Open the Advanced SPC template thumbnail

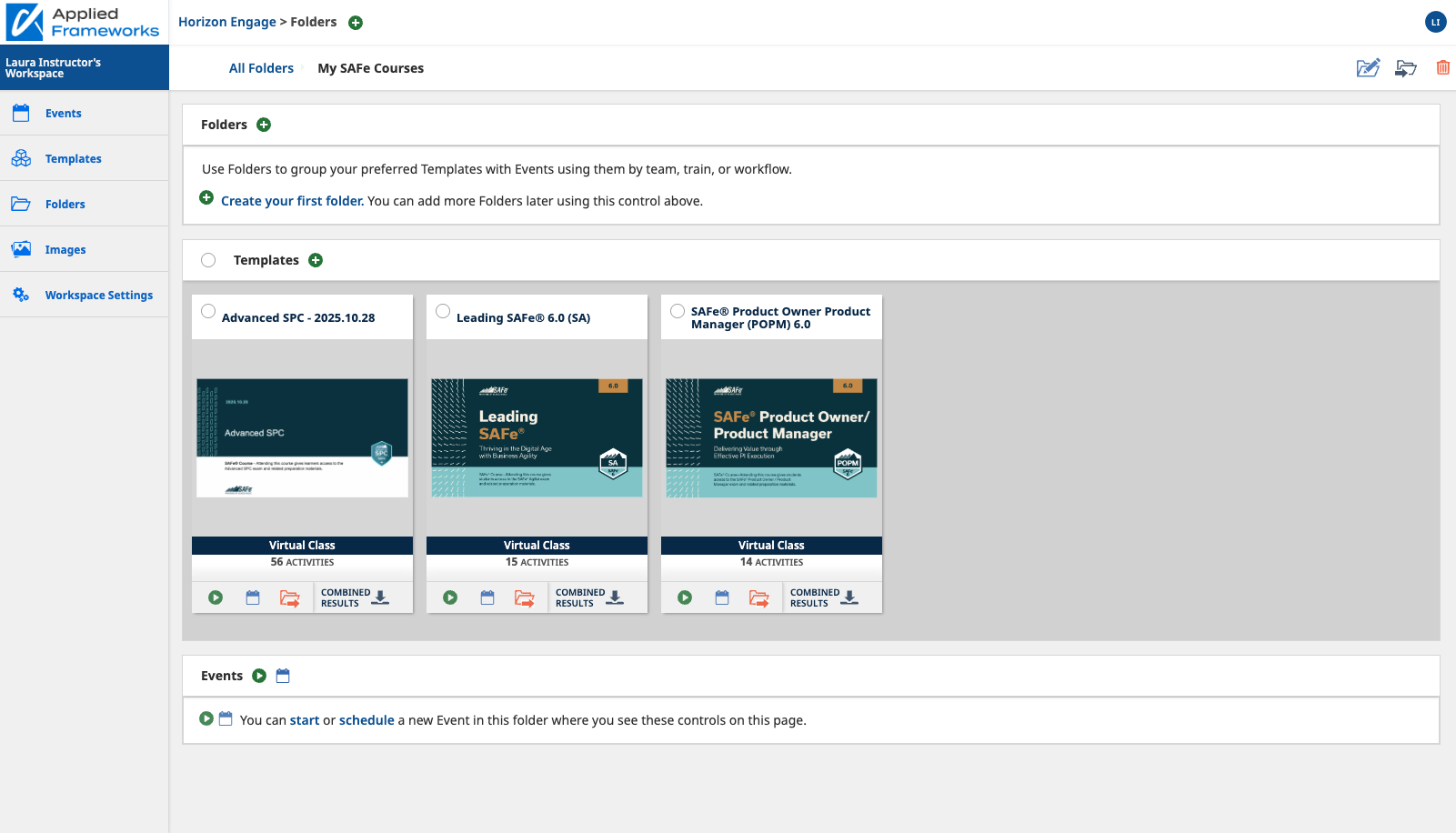point(302,437)
